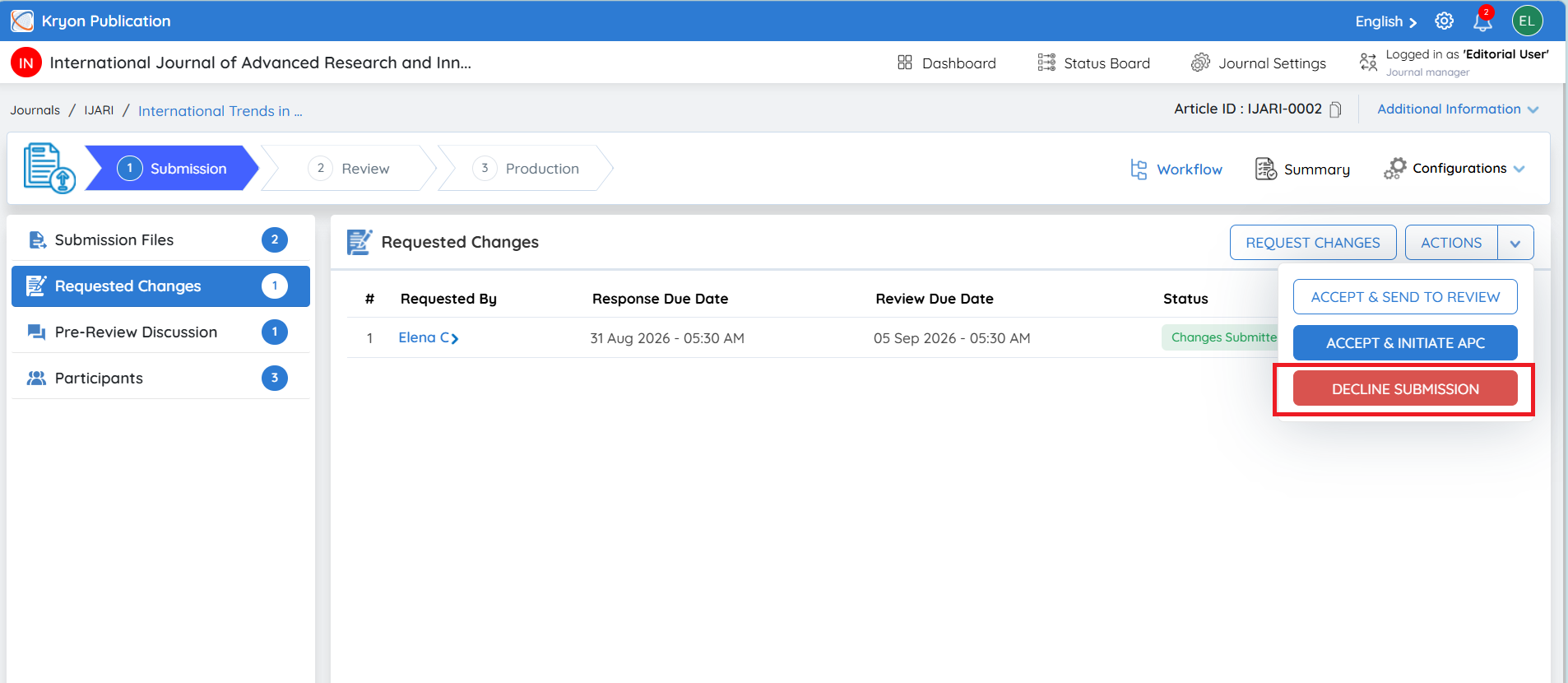The height and width of the screenshot is (683, 1568).
Task: Go to the Submission workflow stage
Action: point(172,169)
